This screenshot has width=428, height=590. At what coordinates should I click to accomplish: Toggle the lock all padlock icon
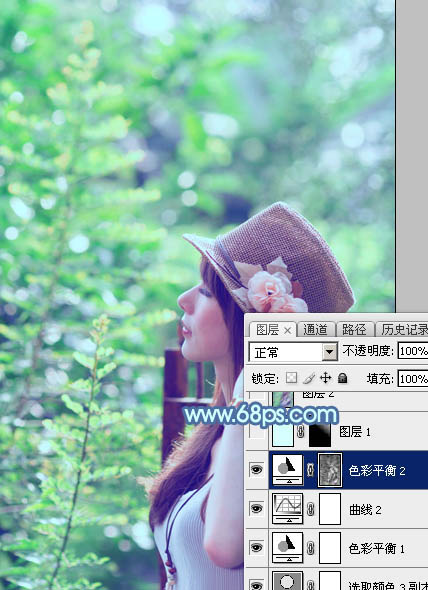point(343,378)
